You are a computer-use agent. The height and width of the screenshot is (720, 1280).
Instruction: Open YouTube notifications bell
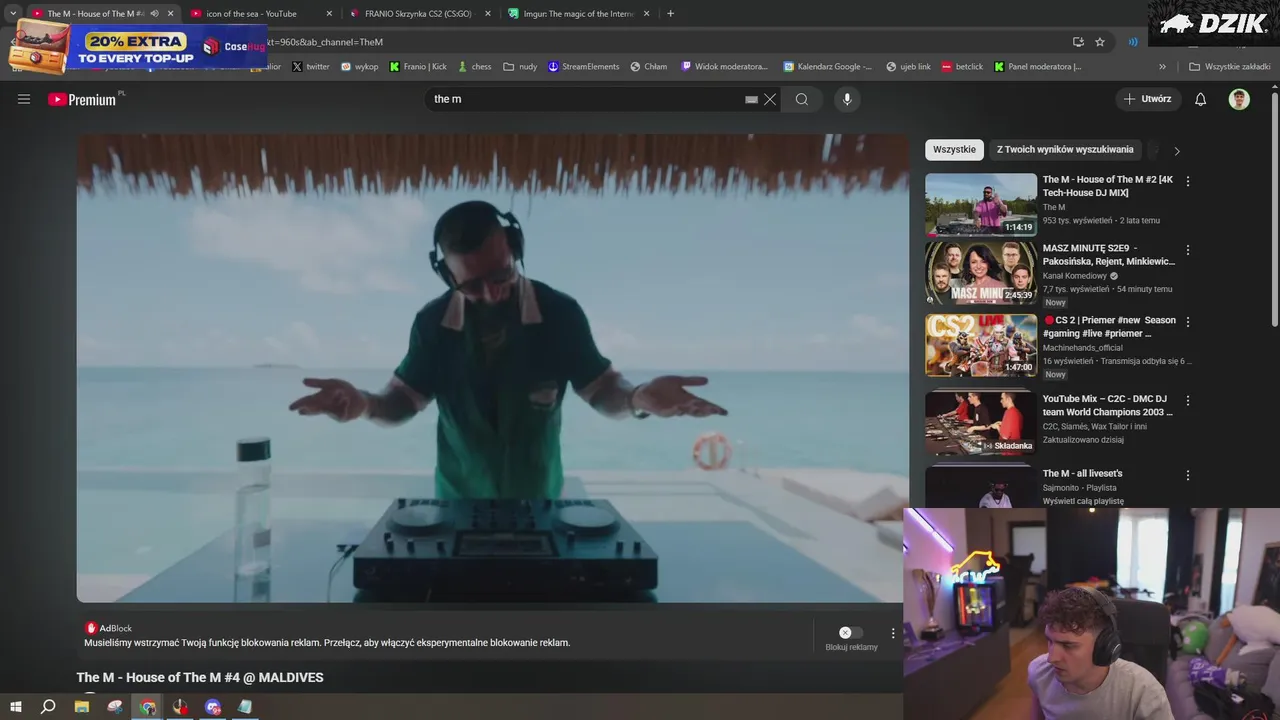coord(1201,99)
